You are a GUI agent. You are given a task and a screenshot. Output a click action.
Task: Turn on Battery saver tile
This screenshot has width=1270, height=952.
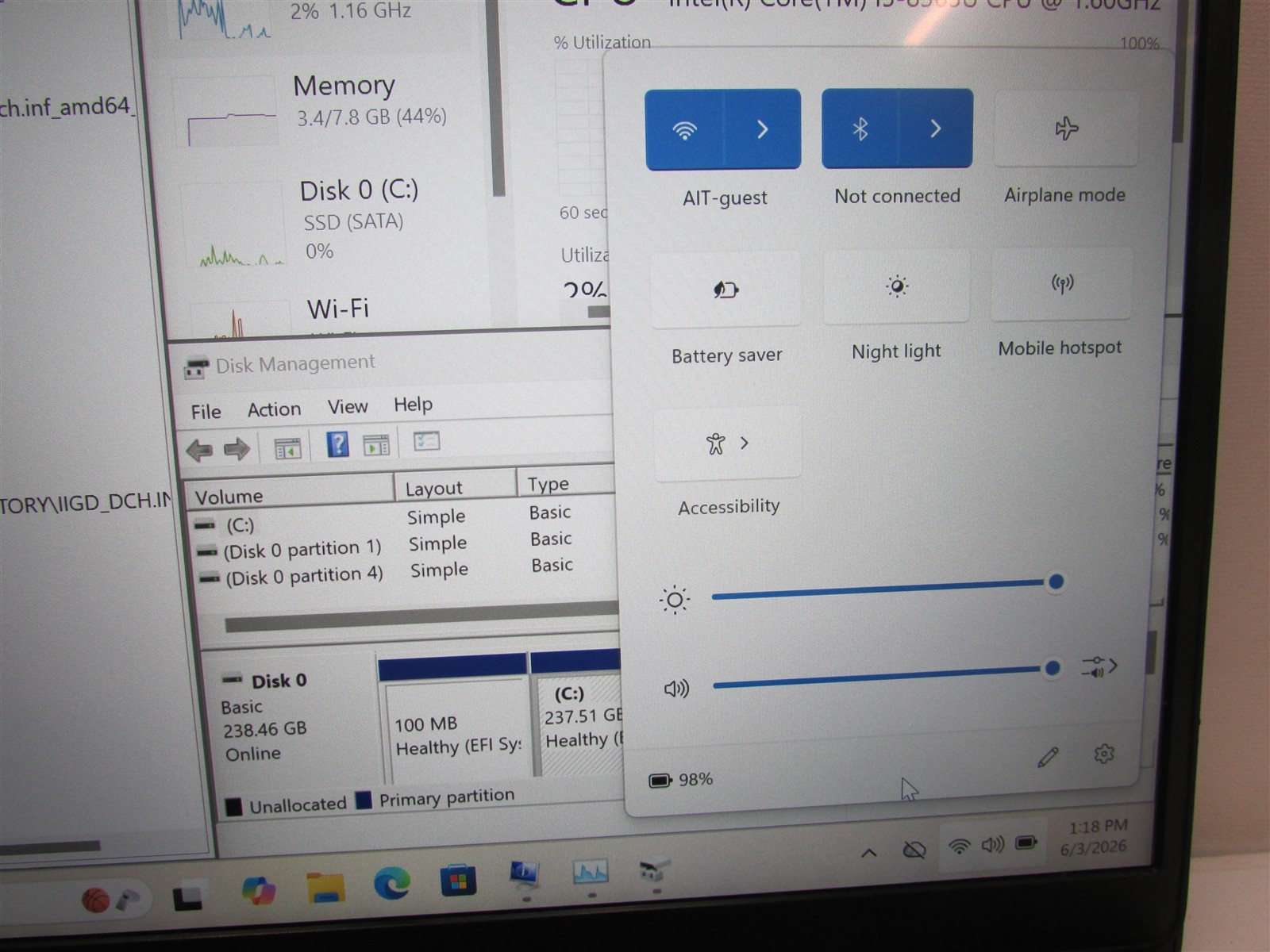click(x=725, y=290)
